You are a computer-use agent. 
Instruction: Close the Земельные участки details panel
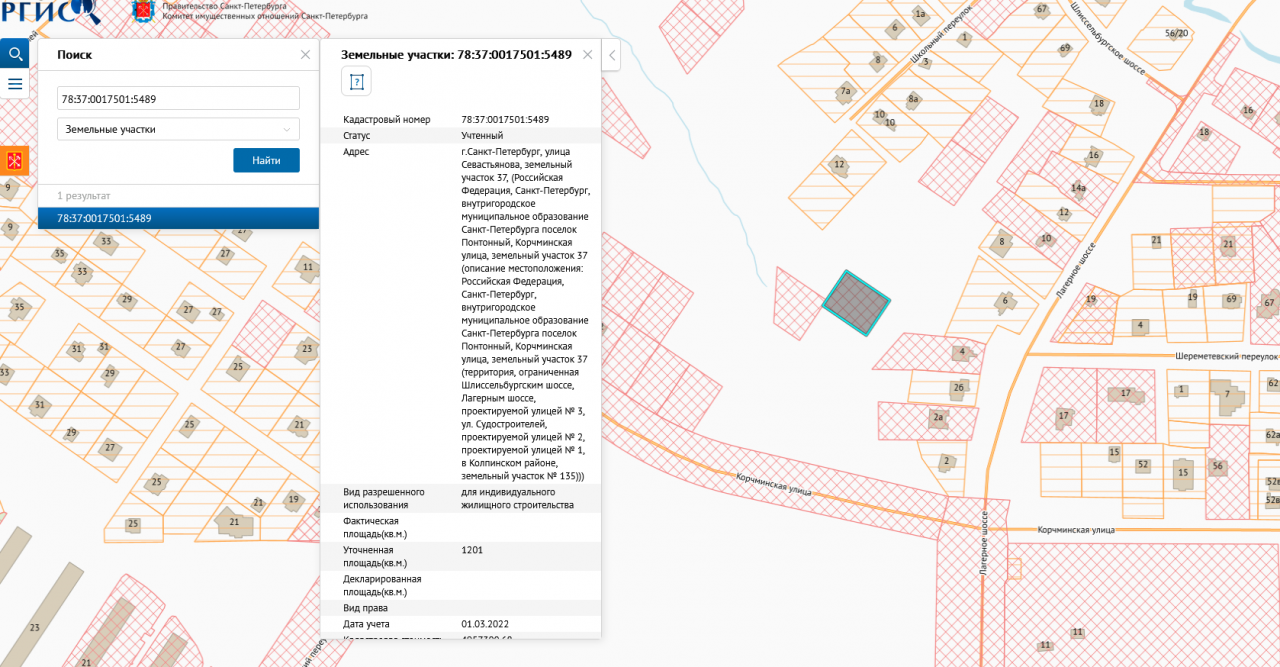point(588,55)
